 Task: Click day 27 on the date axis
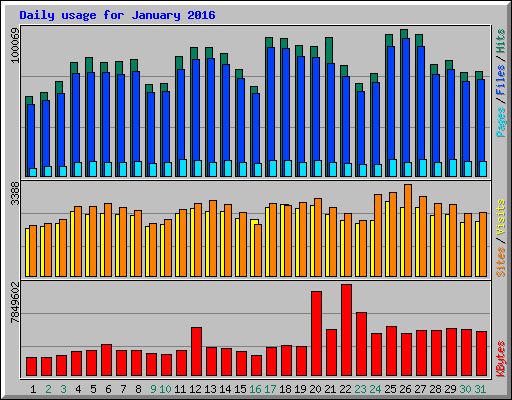tap(420, 389)
